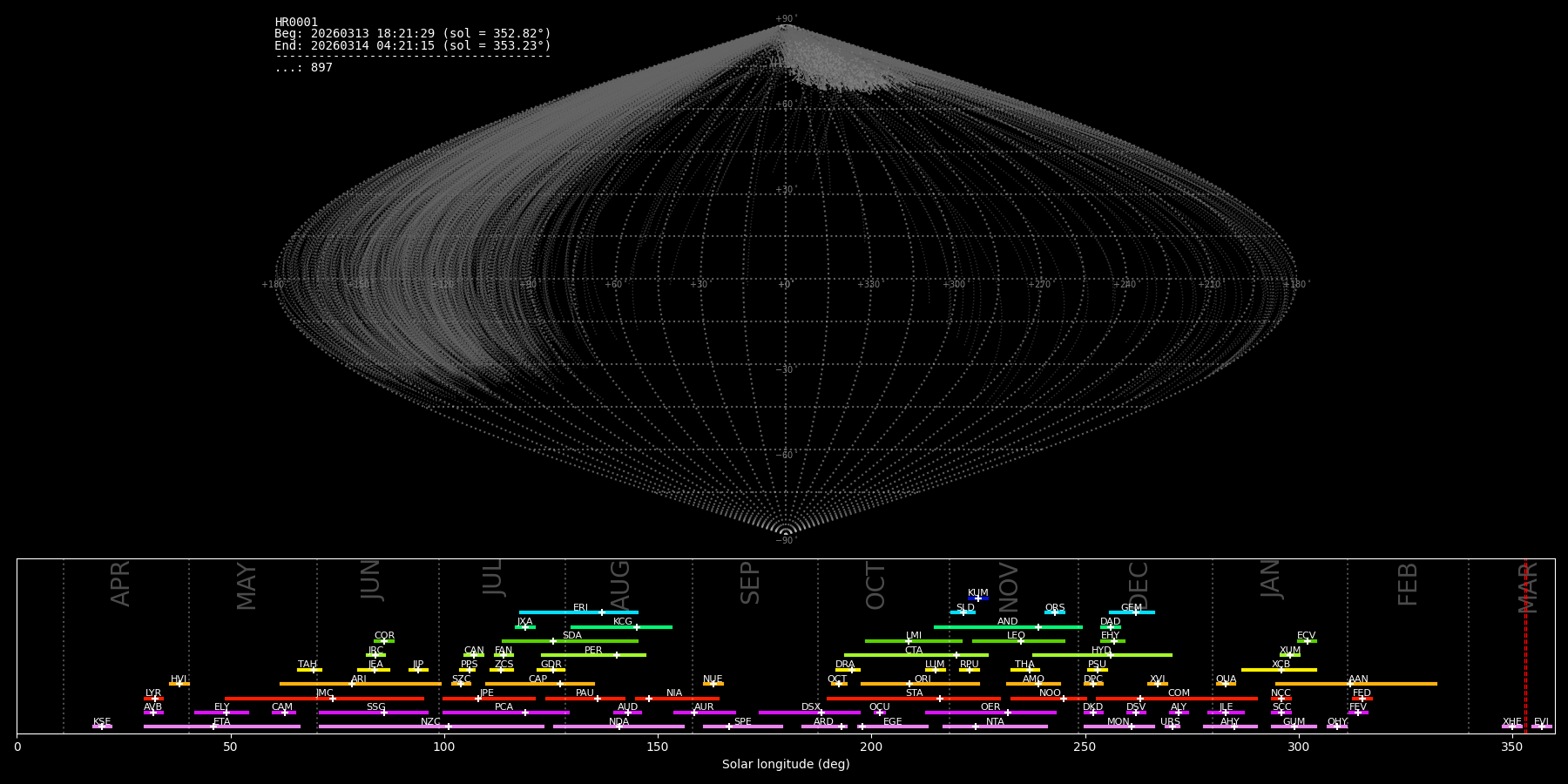Select the COM shower label
1568x784 pixels.
tap(1179, 693)
